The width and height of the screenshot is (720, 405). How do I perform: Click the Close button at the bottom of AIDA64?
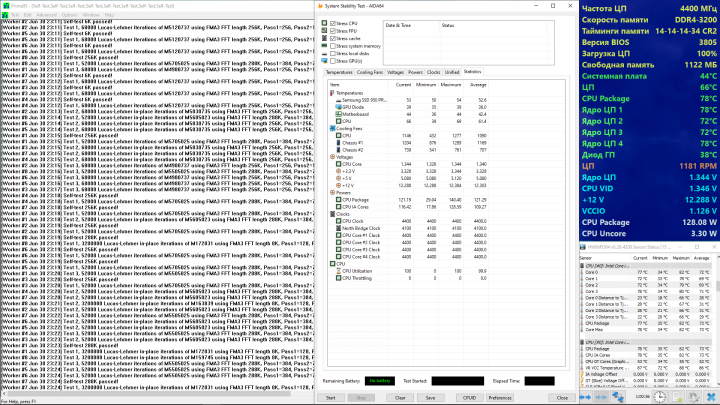(562, 398)
